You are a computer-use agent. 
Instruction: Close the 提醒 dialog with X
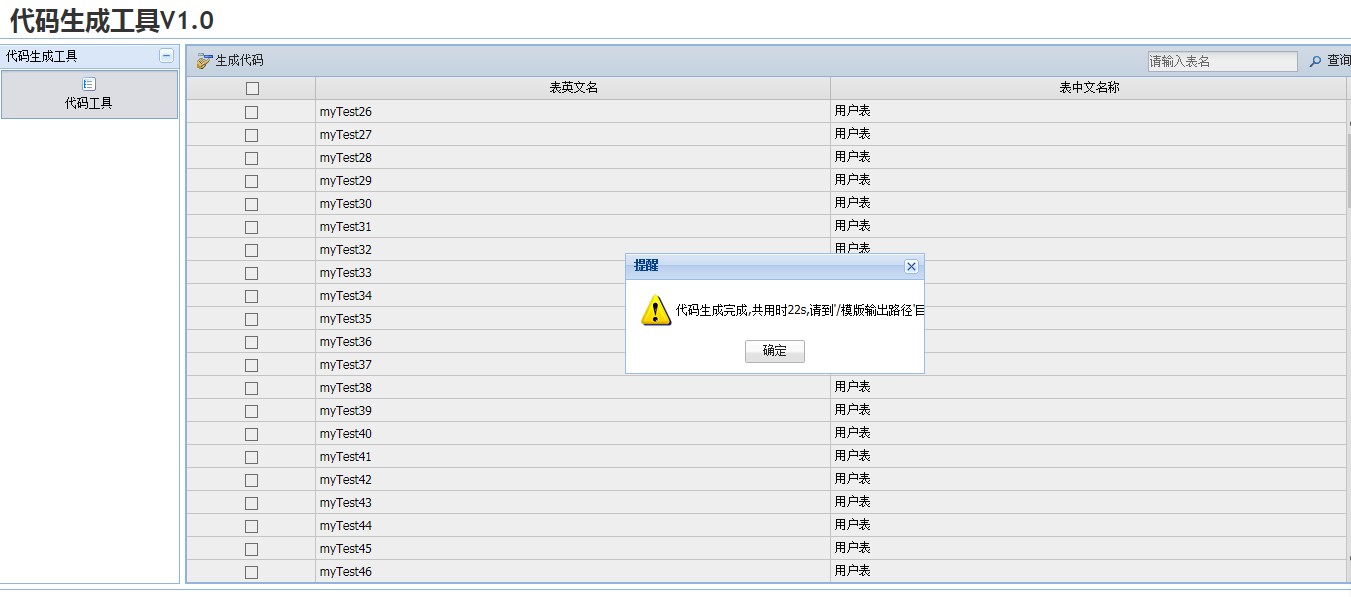tap(911, 266)
